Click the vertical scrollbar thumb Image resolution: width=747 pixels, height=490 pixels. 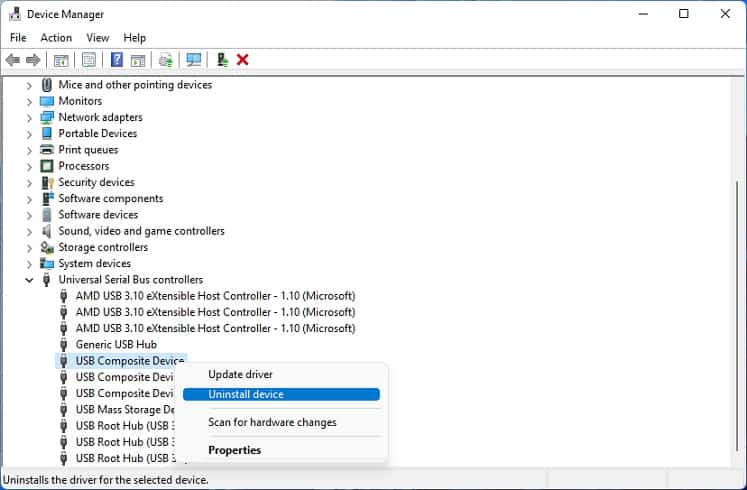click(x=737, y=316)
